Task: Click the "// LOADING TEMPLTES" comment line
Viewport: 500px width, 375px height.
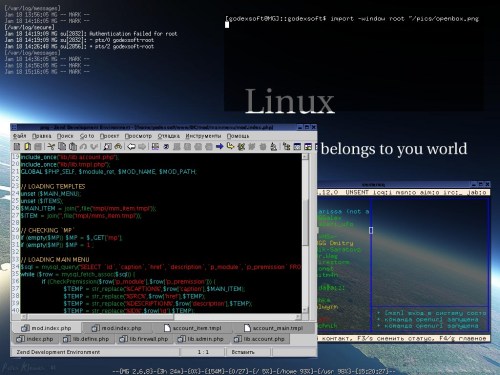Action: tap(53, 186)
